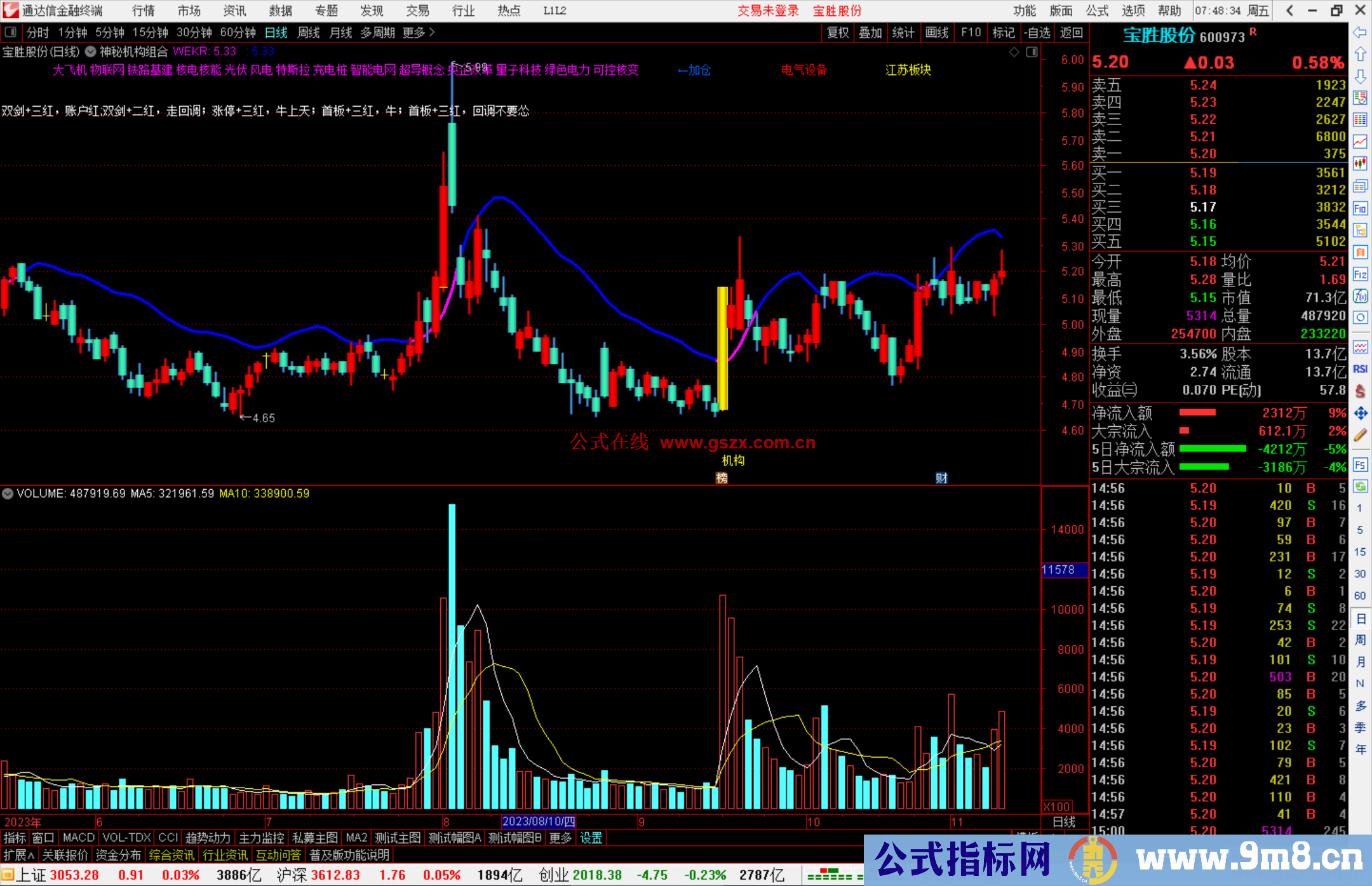Open the 行情 menu

click(x=143, y=11)
